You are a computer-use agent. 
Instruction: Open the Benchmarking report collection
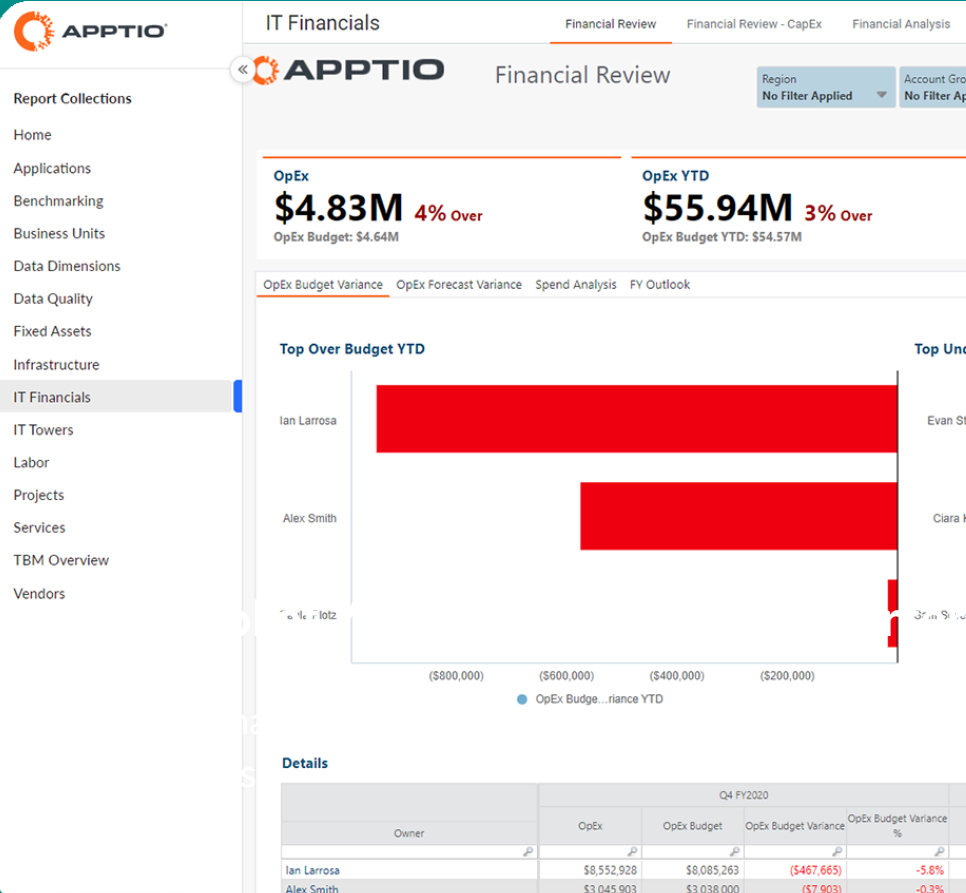click(x=59, y=201)
